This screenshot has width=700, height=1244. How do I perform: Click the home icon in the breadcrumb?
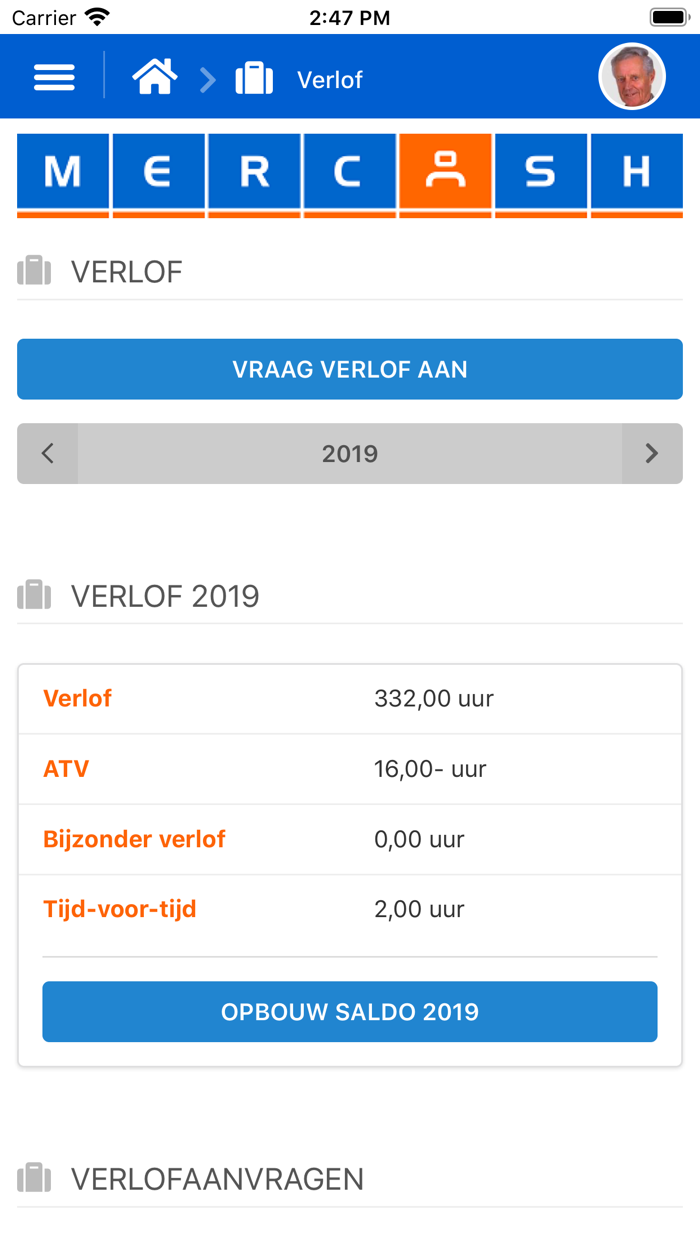point(153,76)
